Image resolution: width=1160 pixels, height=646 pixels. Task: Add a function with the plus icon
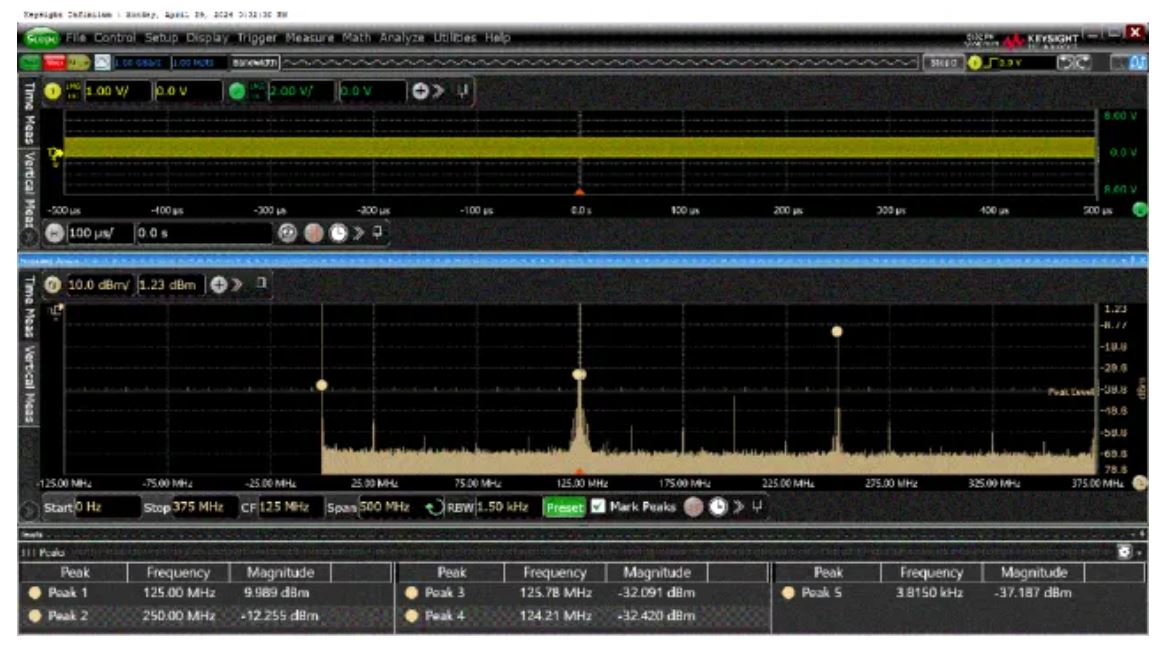[x=218, y=285]
